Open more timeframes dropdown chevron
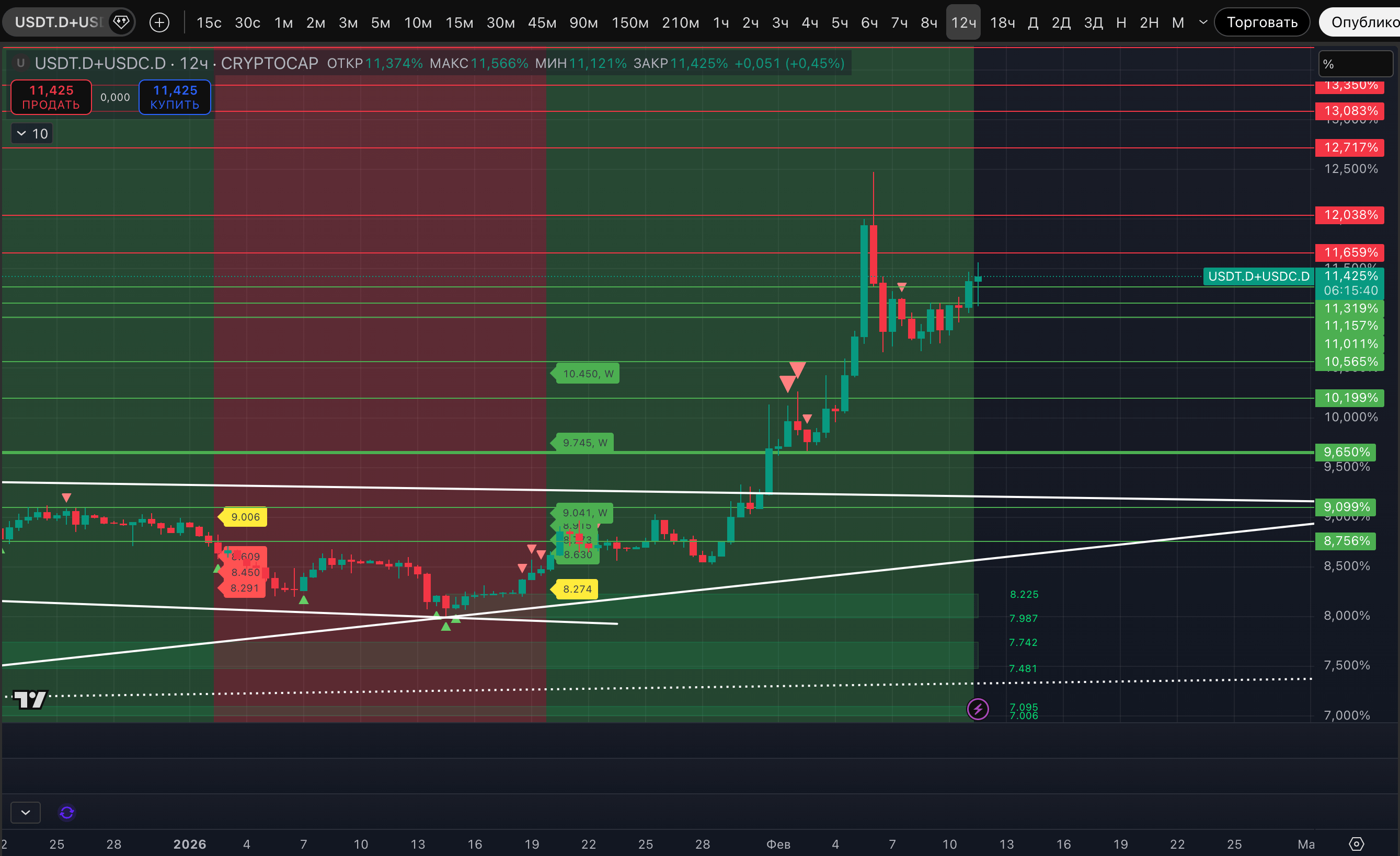The width and height of the screenshot is (1400, 856). pyautogui.click(x=1203, y=22)
